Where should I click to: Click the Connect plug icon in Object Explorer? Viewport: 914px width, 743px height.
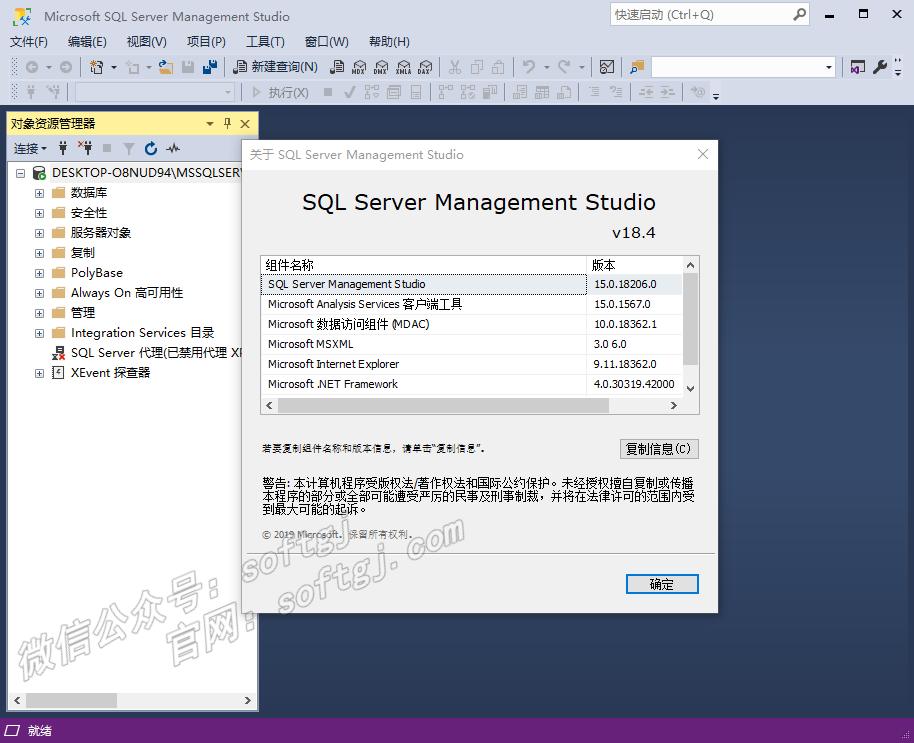[x=63, y=149]
